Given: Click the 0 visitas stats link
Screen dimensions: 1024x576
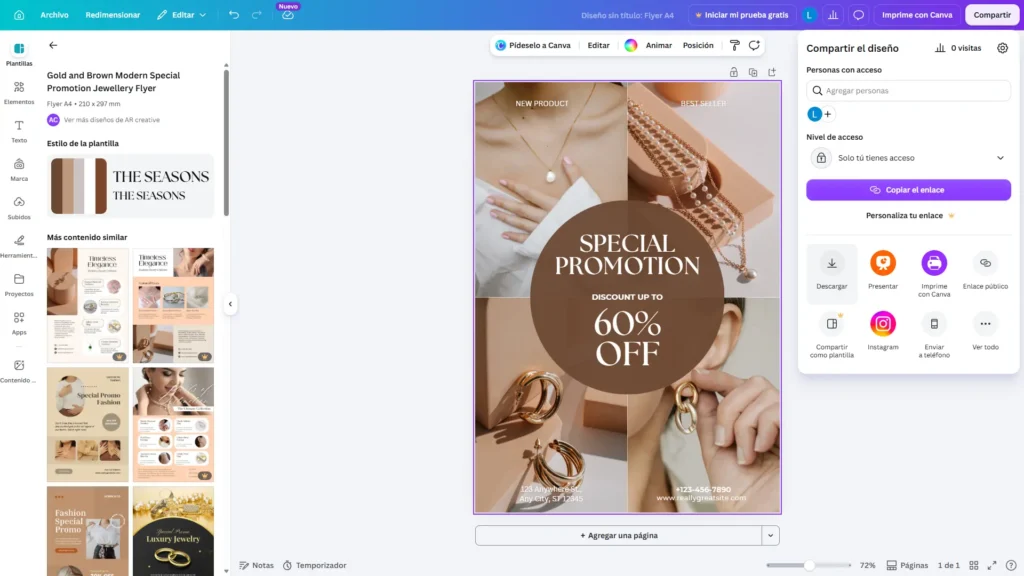Looking at the screenshot, I should point(959,48).
